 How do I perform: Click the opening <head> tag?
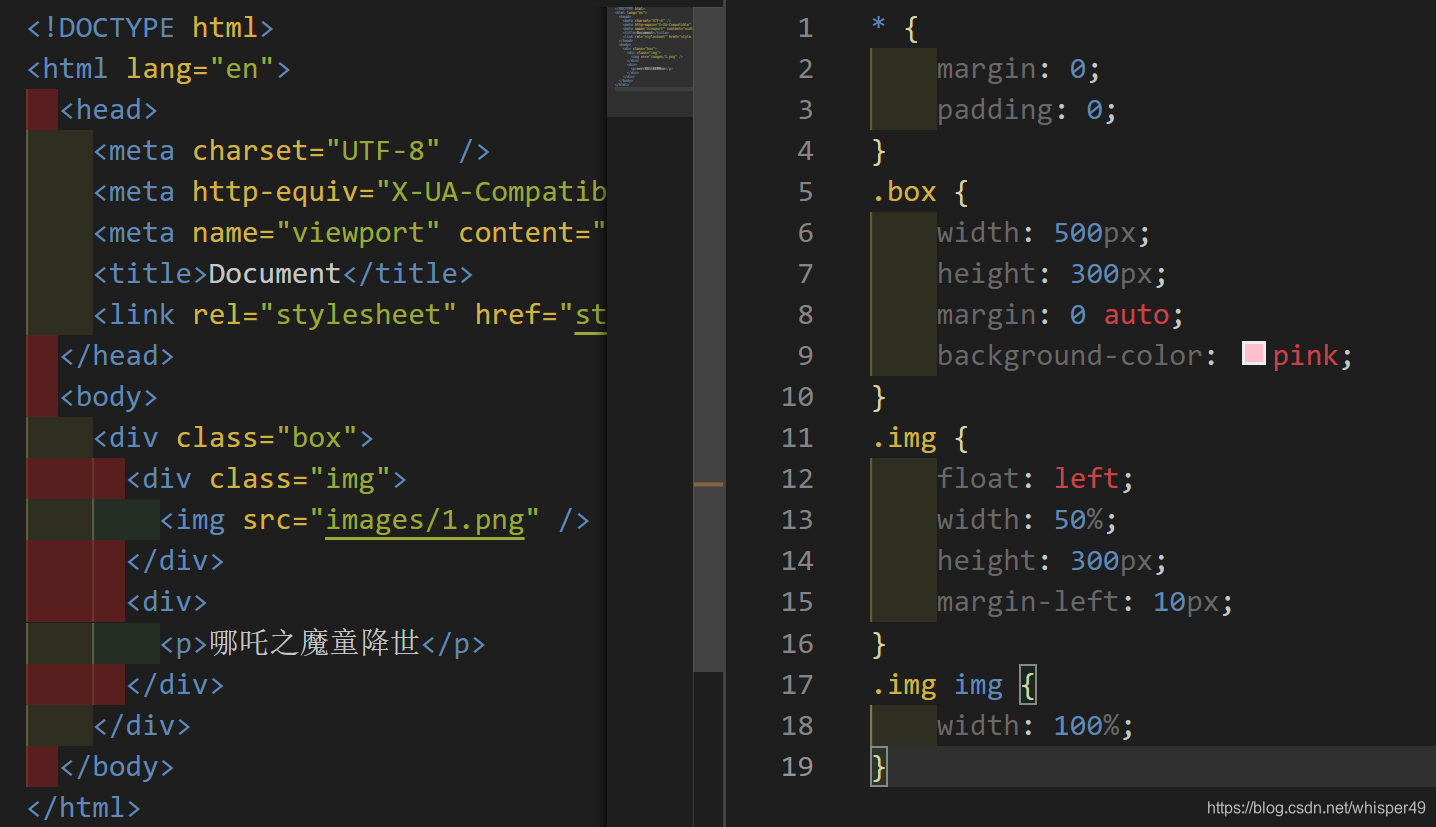tap(108, 110)
